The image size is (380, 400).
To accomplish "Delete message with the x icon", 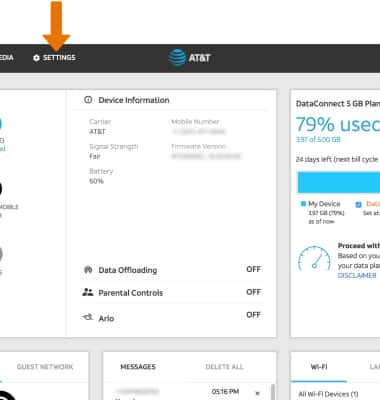I will [257, 393].
